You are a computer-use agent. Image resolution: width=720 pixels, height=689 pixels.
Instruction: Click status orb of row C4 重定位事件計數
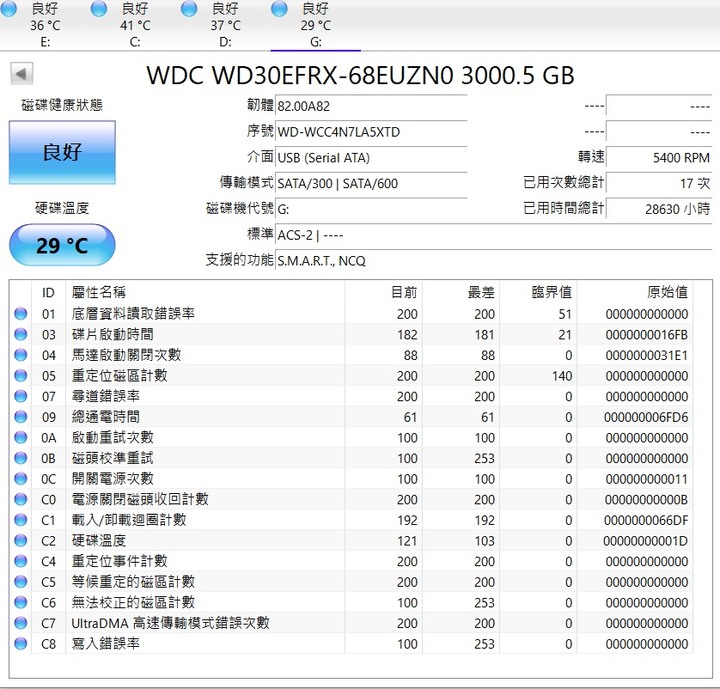(x=21, y=561)
